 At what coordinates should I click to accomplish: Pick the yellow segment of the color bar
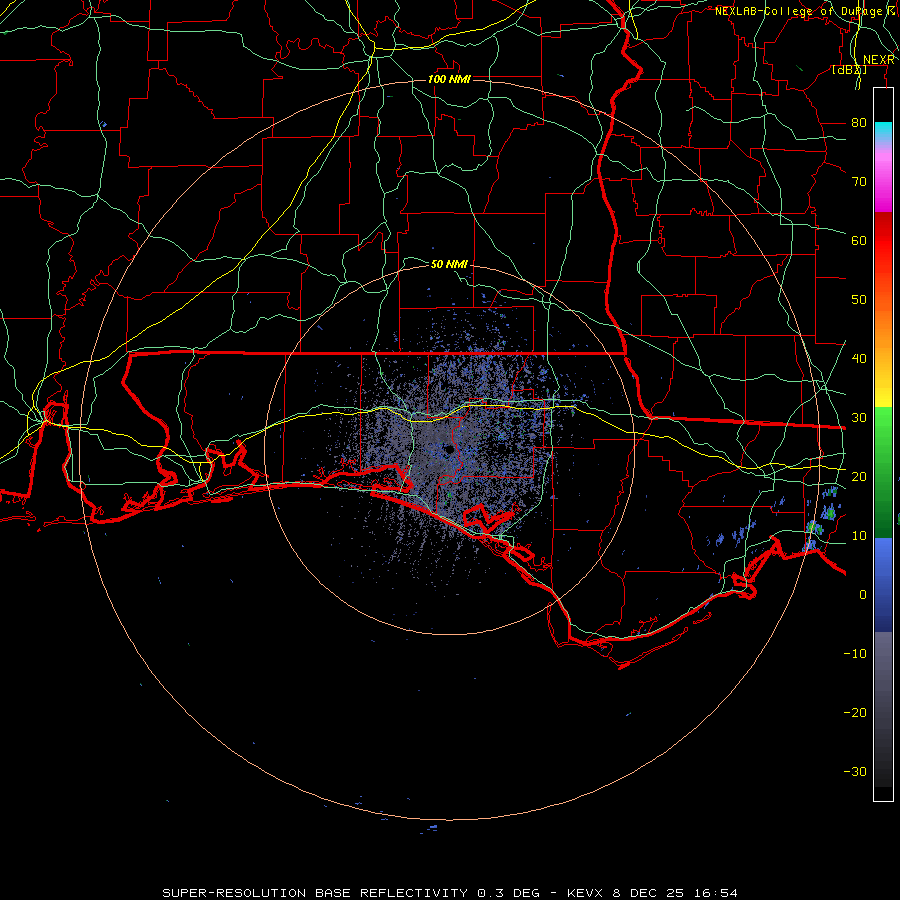pos(883,390)
